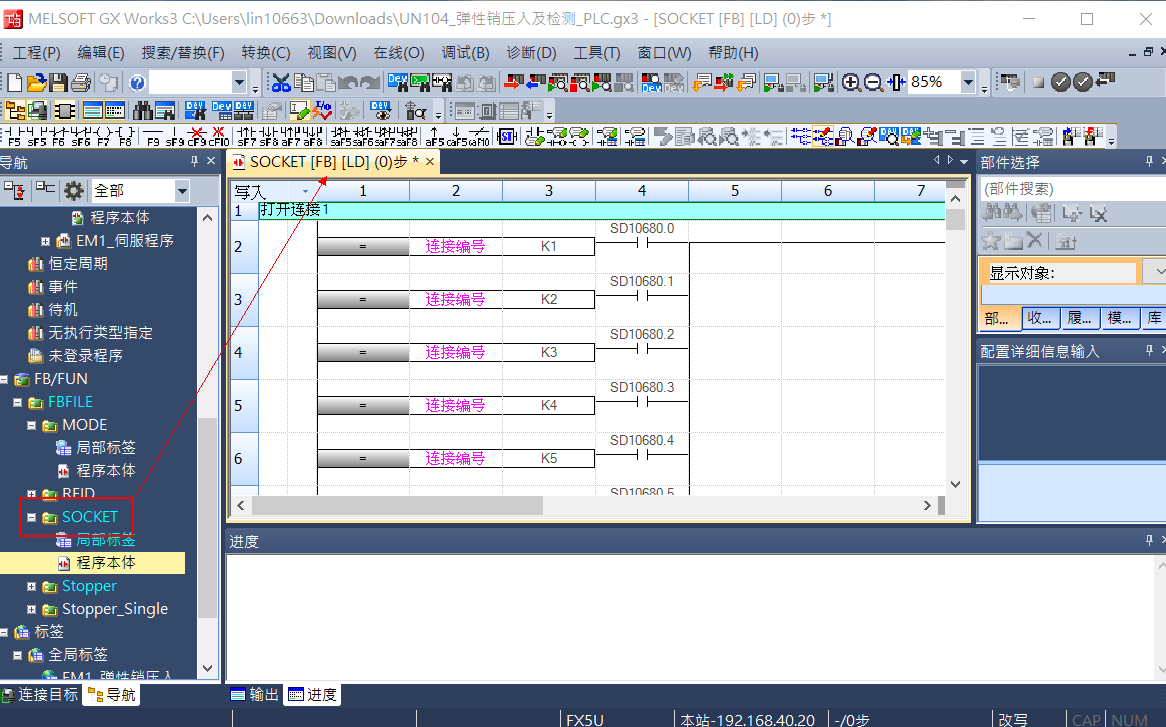Collapse the MODE folder in tree
This screenshot has width=1166, height=727.
32,425
